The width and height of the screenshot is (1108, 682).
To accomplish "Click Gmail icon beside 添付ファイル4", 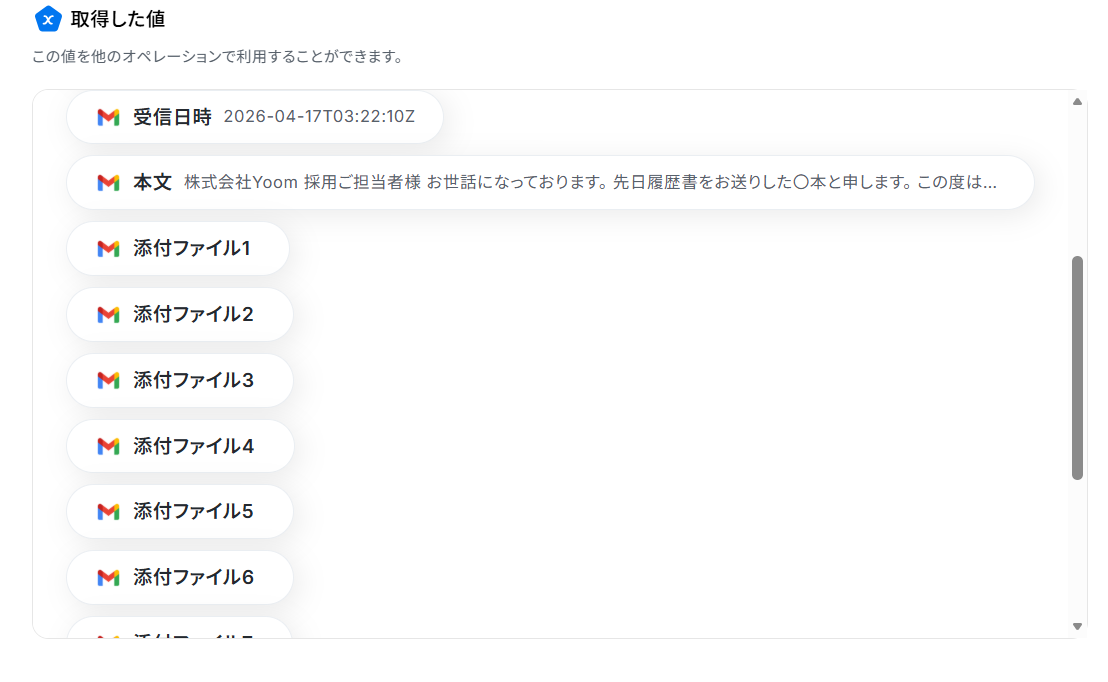I will tap(108, 446).
